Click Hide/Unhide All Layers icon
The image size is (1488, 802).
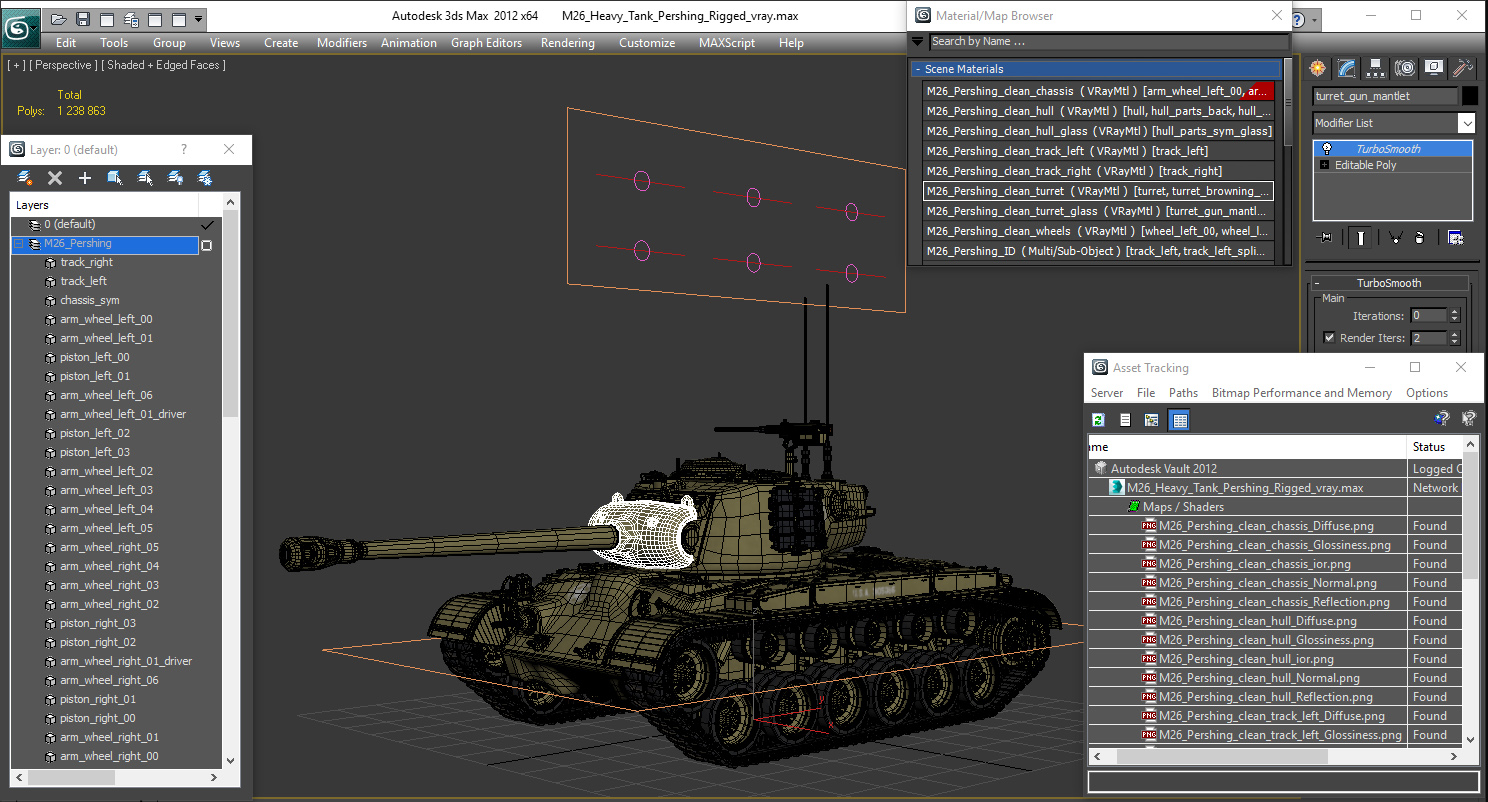click(x=175, y=178)
